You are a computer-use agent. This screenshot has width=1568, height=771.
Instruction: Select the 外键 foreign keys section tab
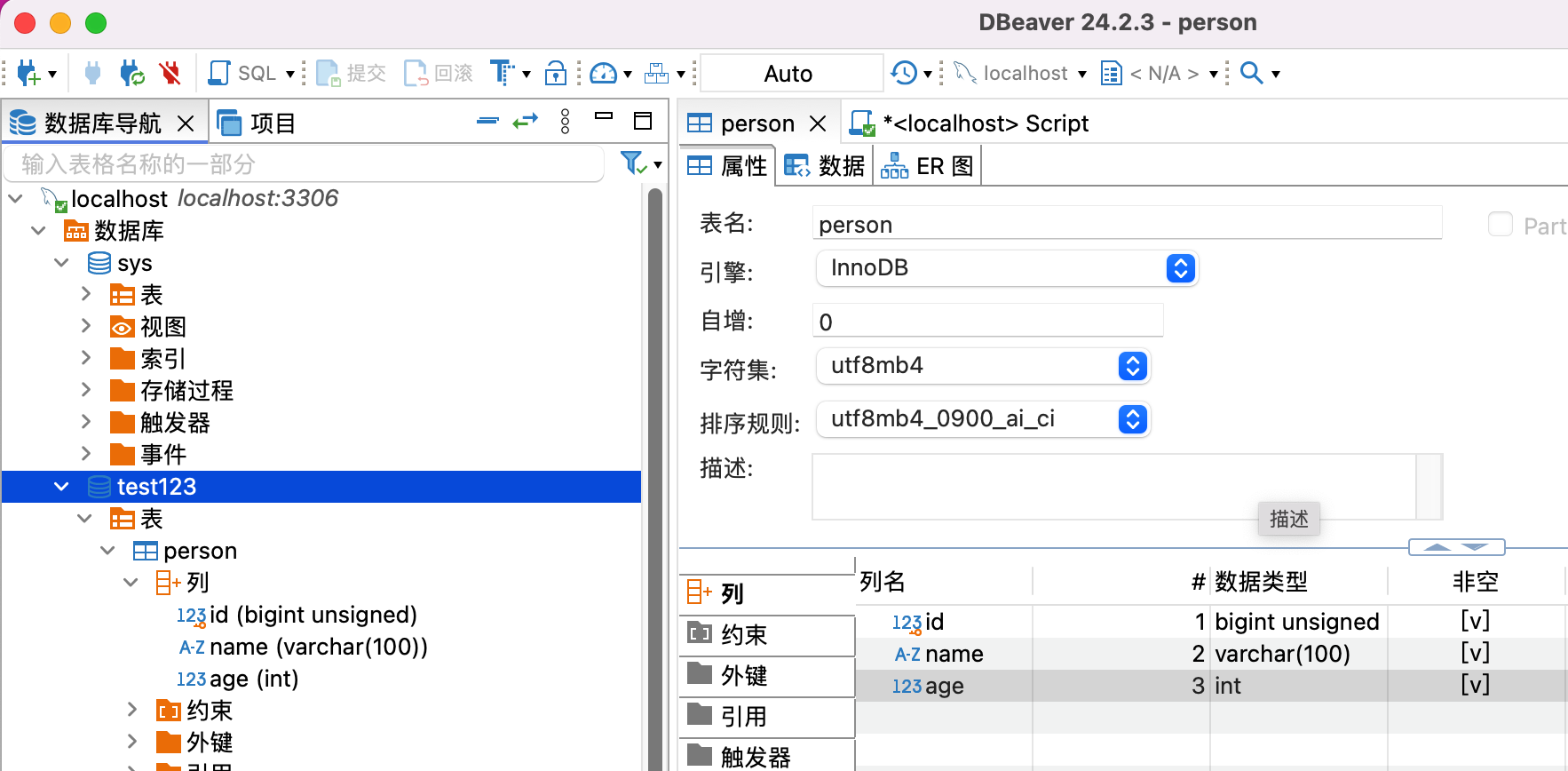click(x=766, y=675)
